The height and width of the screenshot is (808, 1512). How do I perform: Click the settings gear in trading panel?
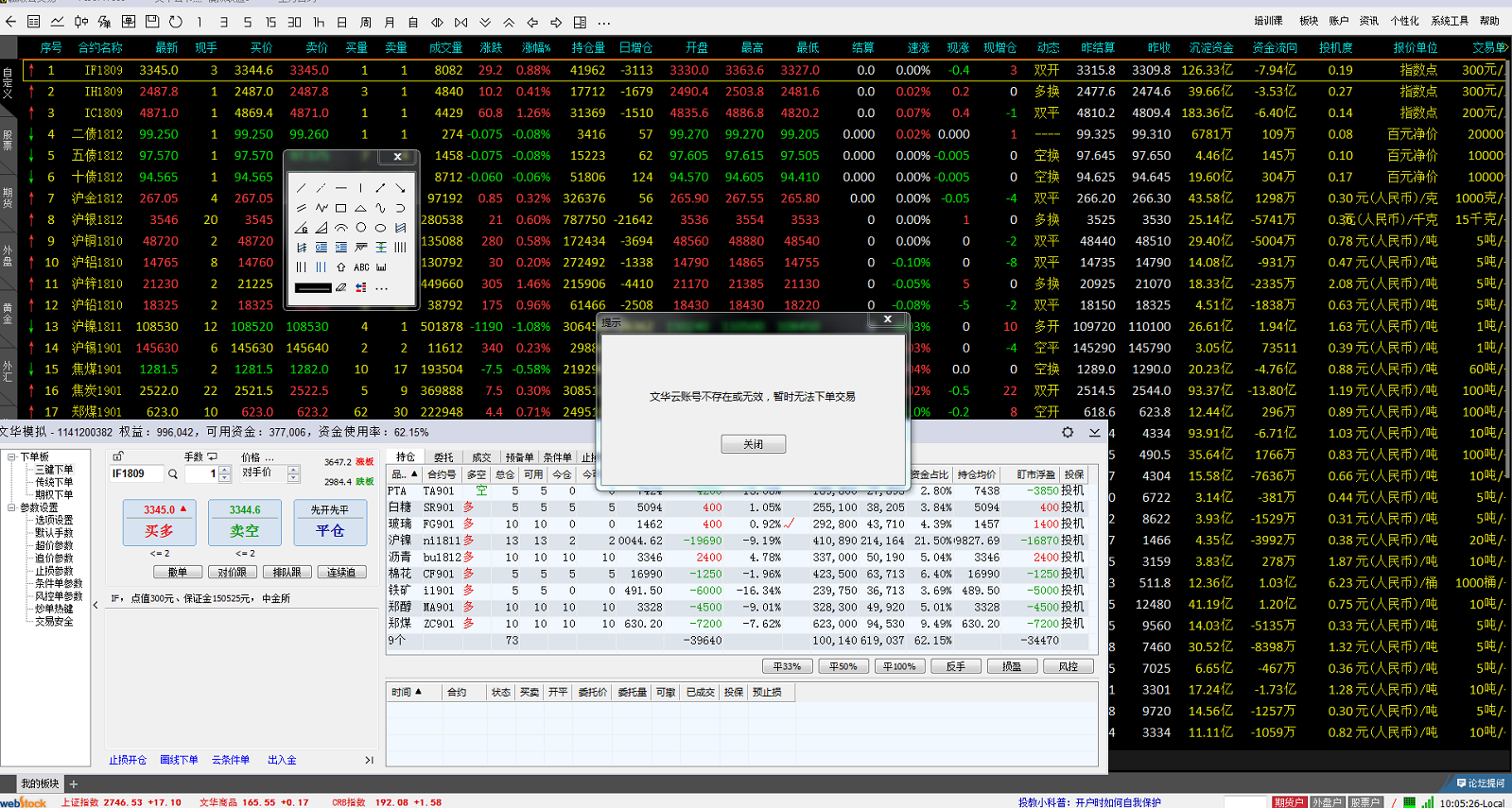tap(1068, 432)
